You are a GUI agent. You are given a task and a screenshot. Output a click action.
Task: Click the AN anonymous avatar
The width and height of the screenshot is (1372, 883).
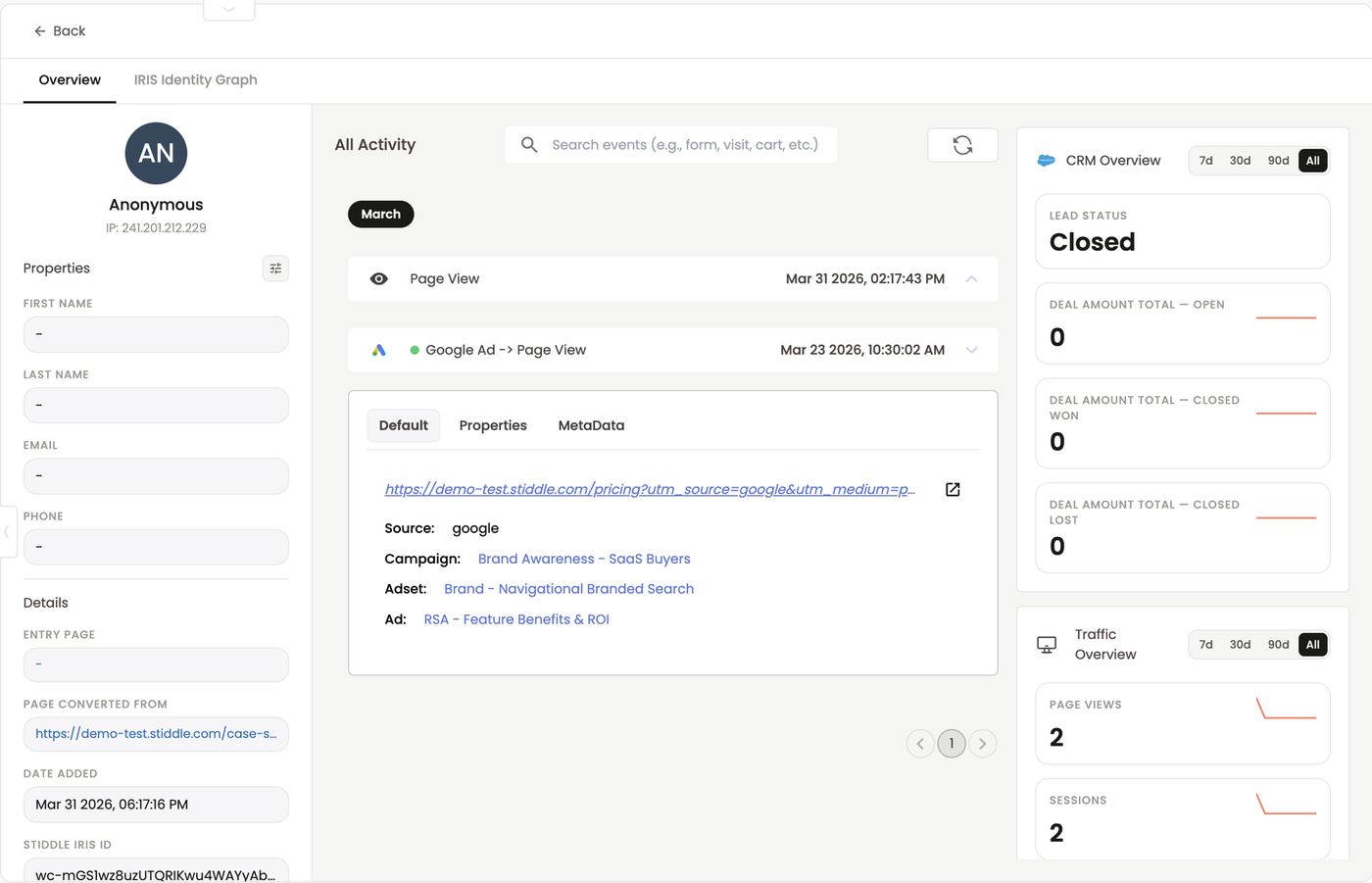156,153
